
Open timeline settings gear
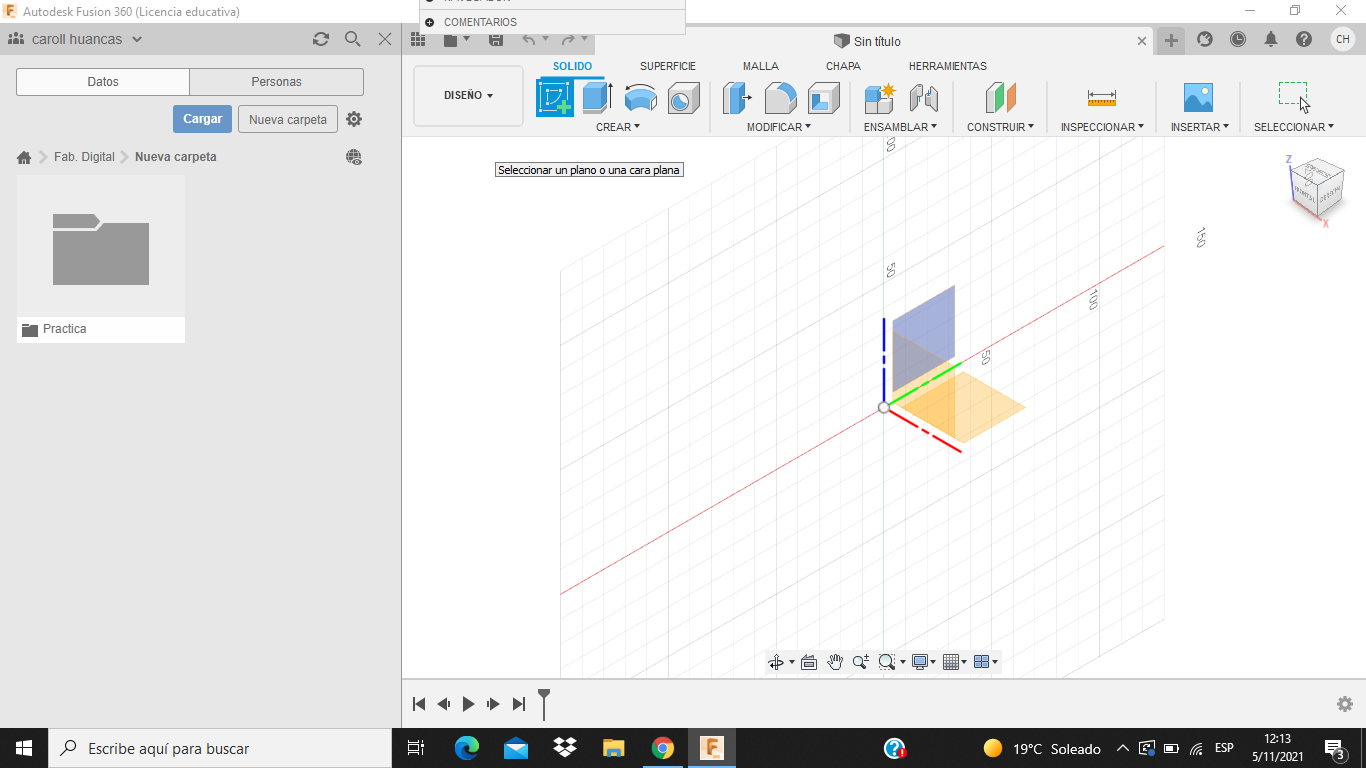pyautogui.click(x=1345, y=704)
